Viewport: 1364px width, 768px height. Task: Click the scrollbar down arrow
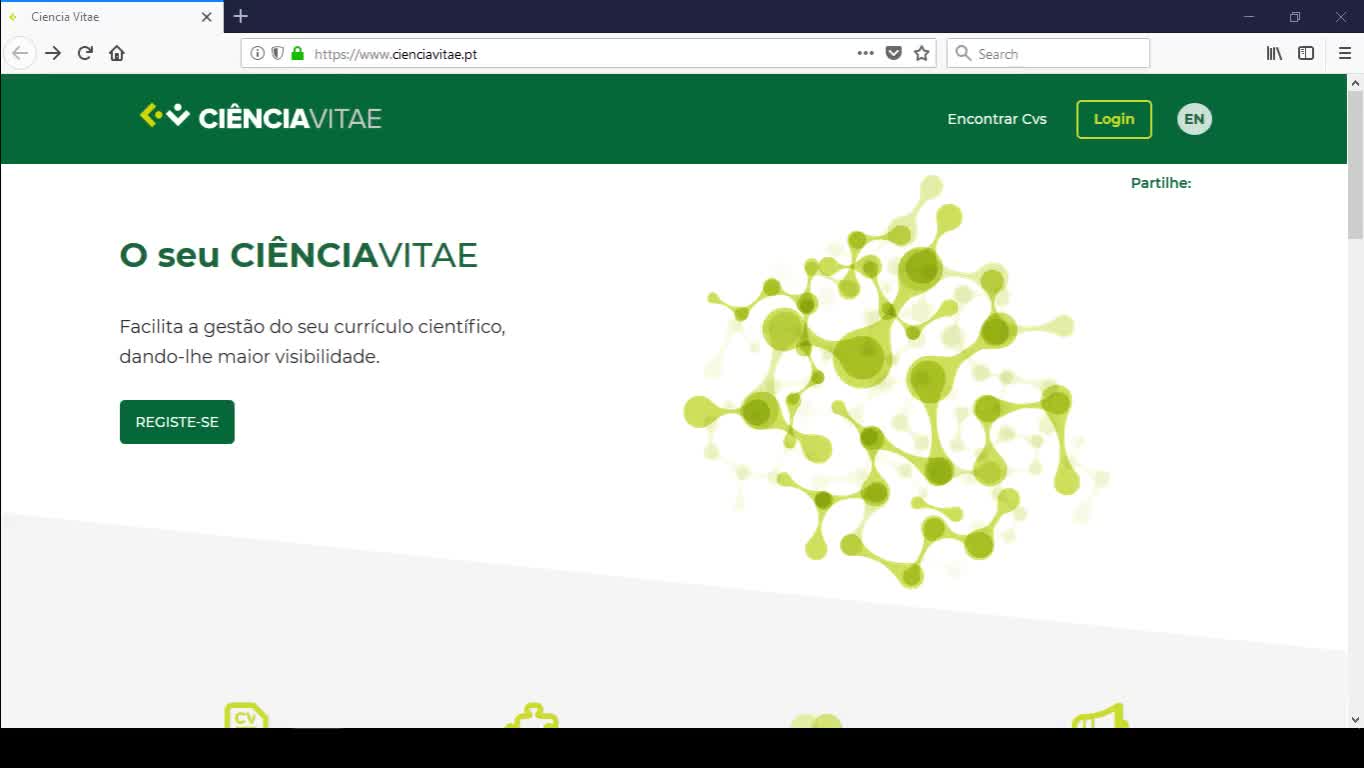click(1355, 719)
